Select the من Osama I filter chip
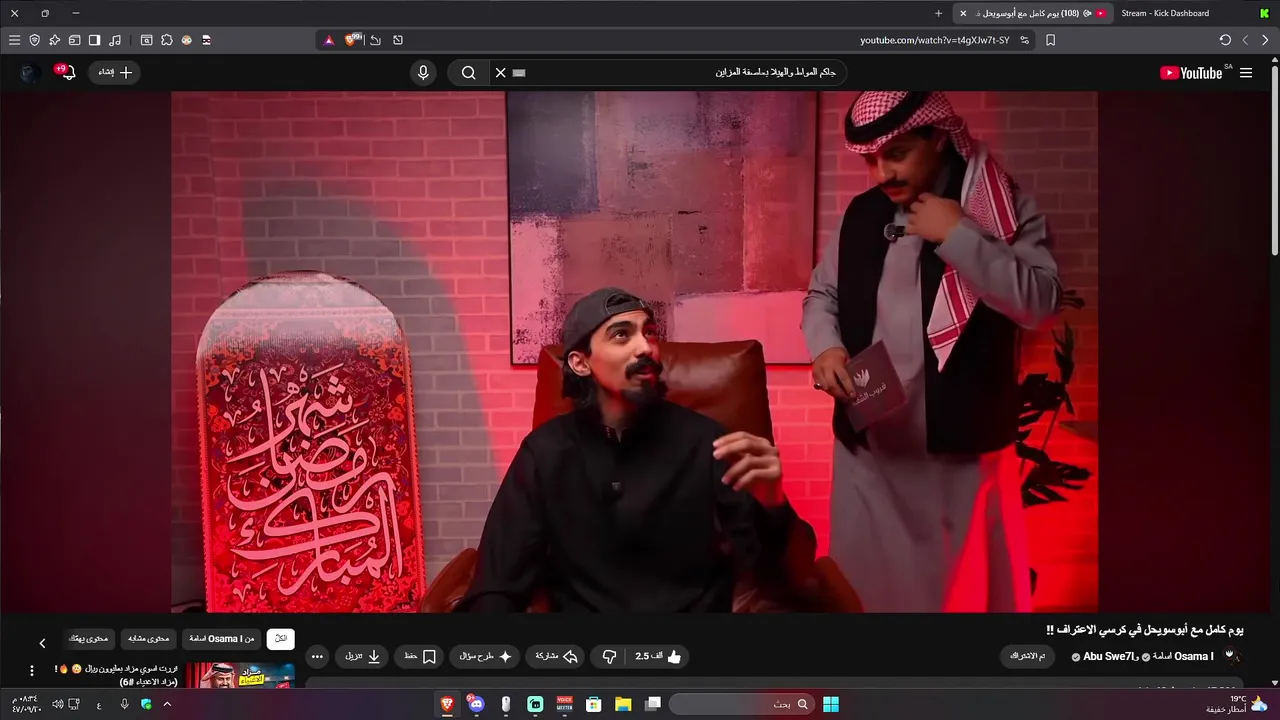Screen dimensions: 1280x720 pyautogui.click(x=222, y=638)
